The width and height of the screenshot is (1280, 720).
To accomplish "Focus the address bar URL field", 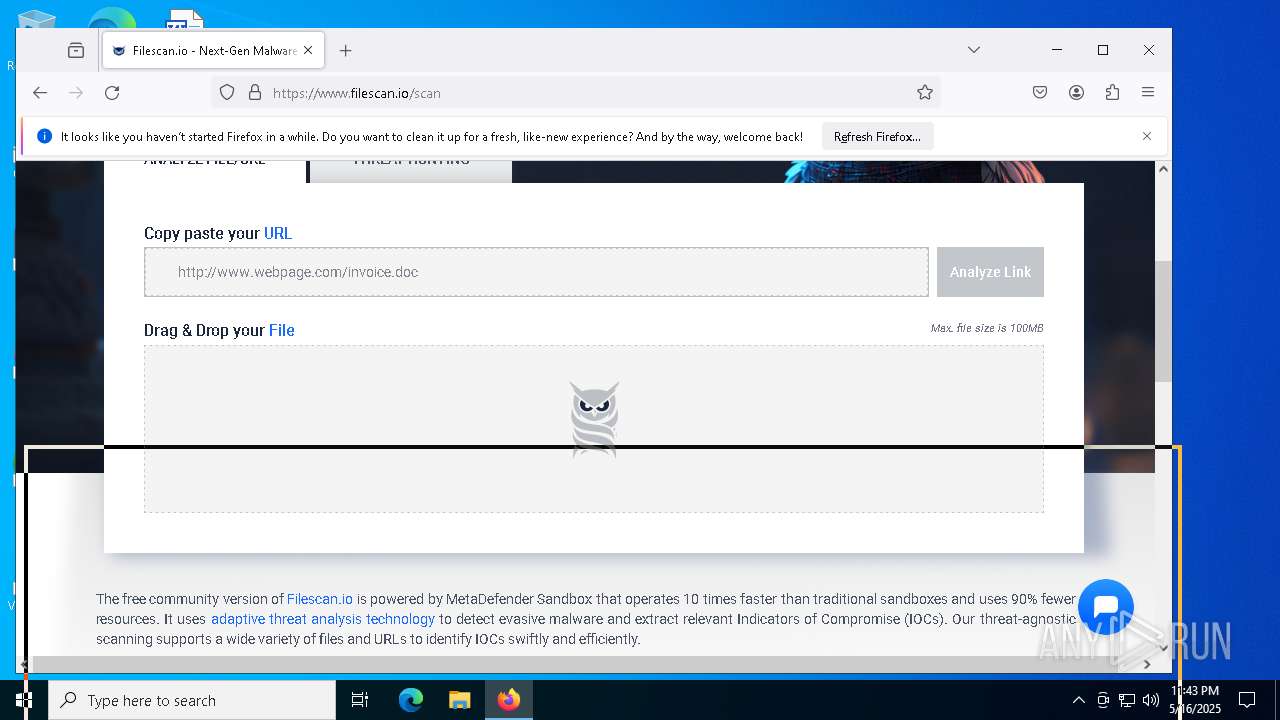I will pos(575,92).
